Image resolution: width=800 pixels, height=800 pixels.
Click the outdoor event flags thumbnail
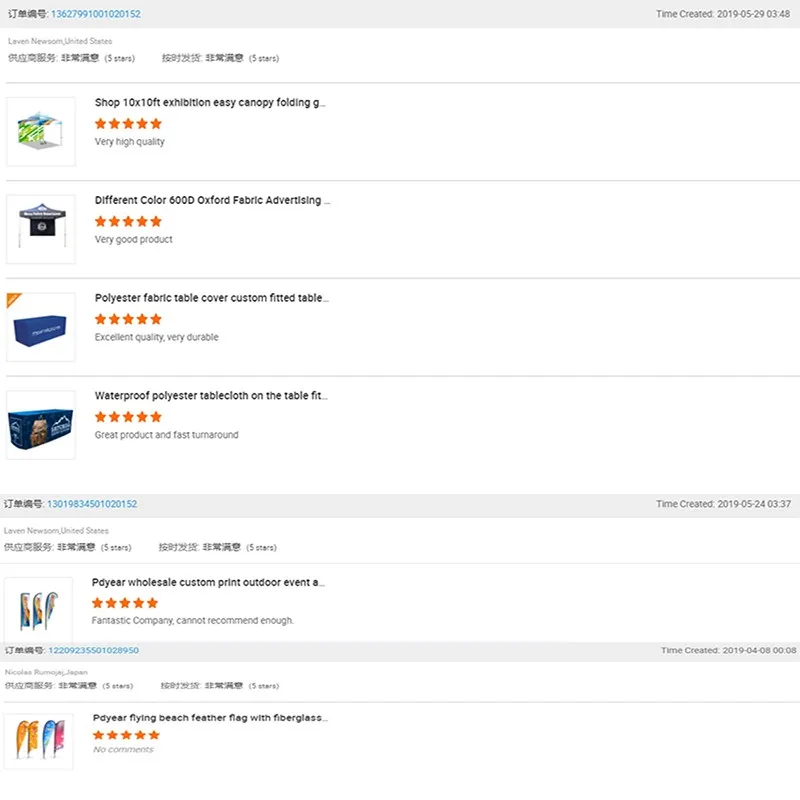pyautogui.click(x=38, y=610)
